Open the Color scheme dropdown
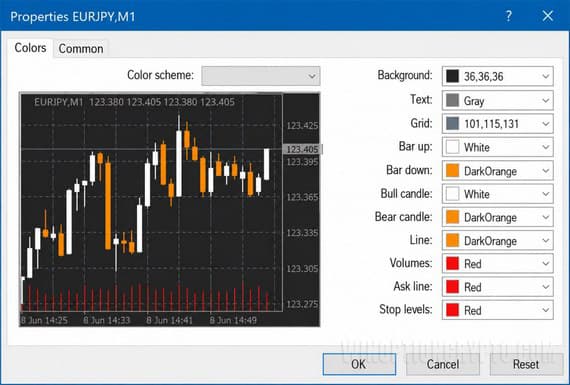The image size is (570, 385). [261, 76]
